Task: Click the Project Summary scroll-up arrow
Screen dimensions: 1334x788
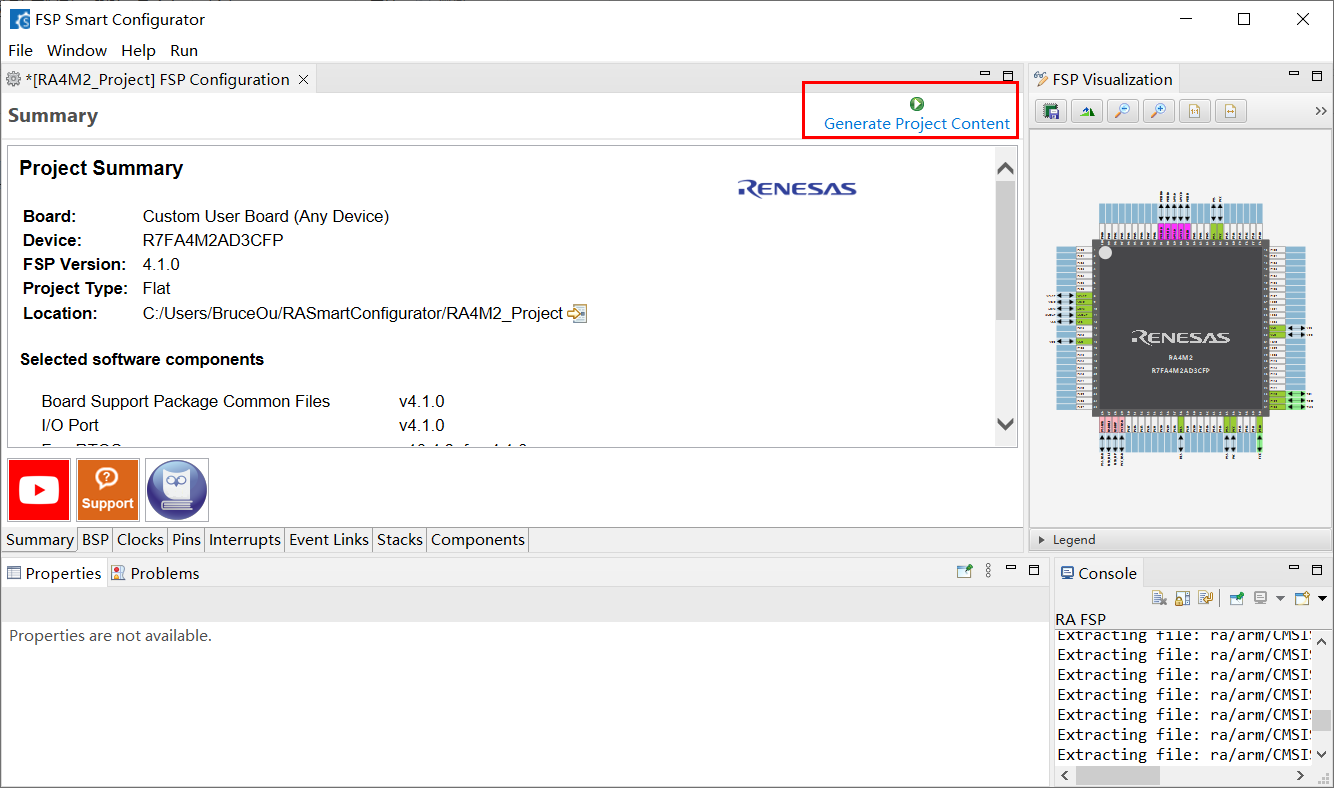Action: pyautogui.click(x=1006, y=168)
